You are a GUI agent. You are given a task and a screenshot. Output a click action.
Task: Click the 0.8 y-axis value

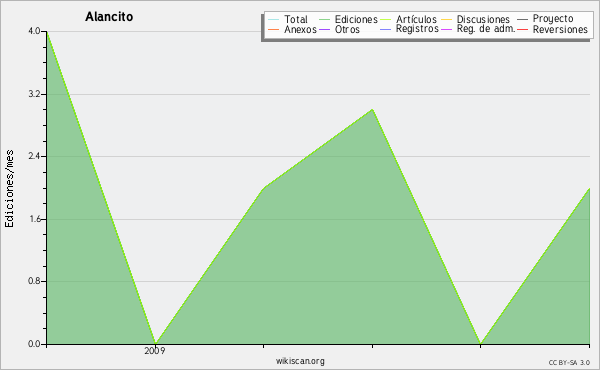[34, 281]
